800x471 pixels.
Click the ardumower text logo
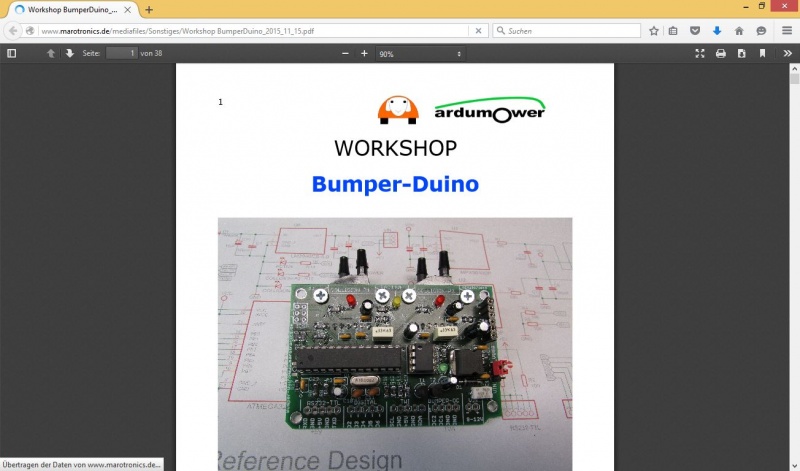point(490,110)
